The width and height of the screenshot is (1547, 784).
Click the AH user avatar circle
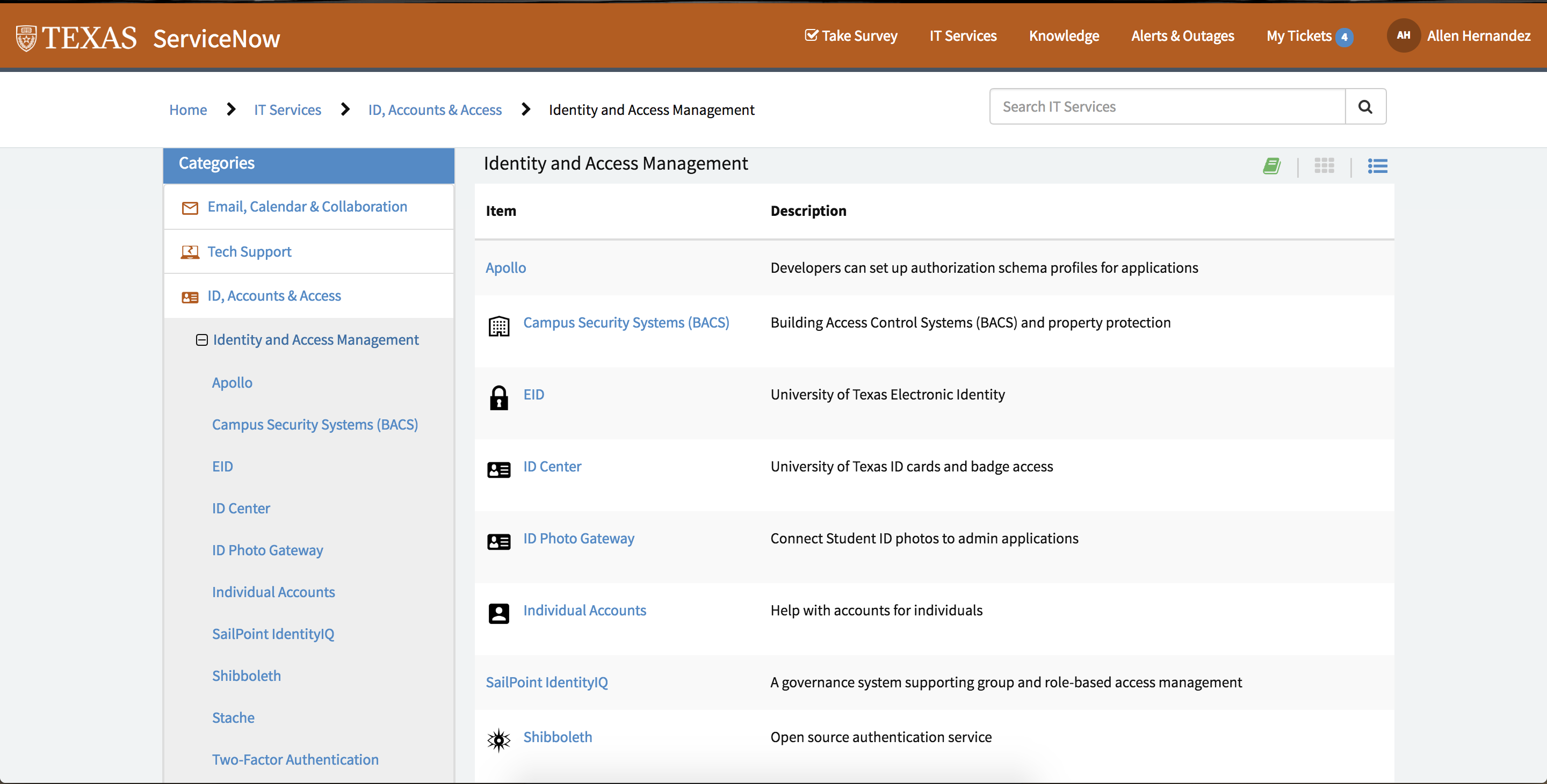click(1403, 35)
